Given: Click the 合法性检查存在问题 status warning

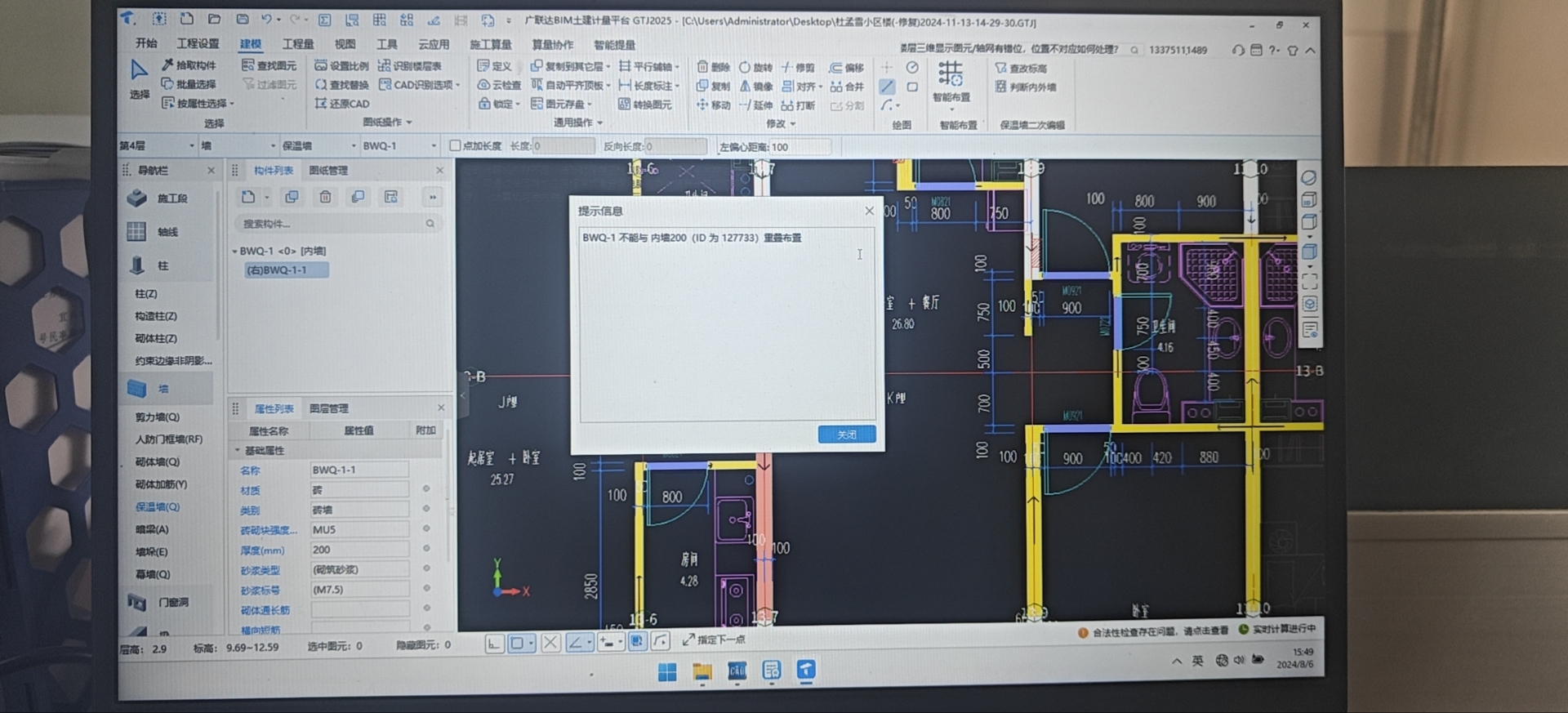Looking at the screenshot, I should pyautogui.click(x=1153, y=631).
